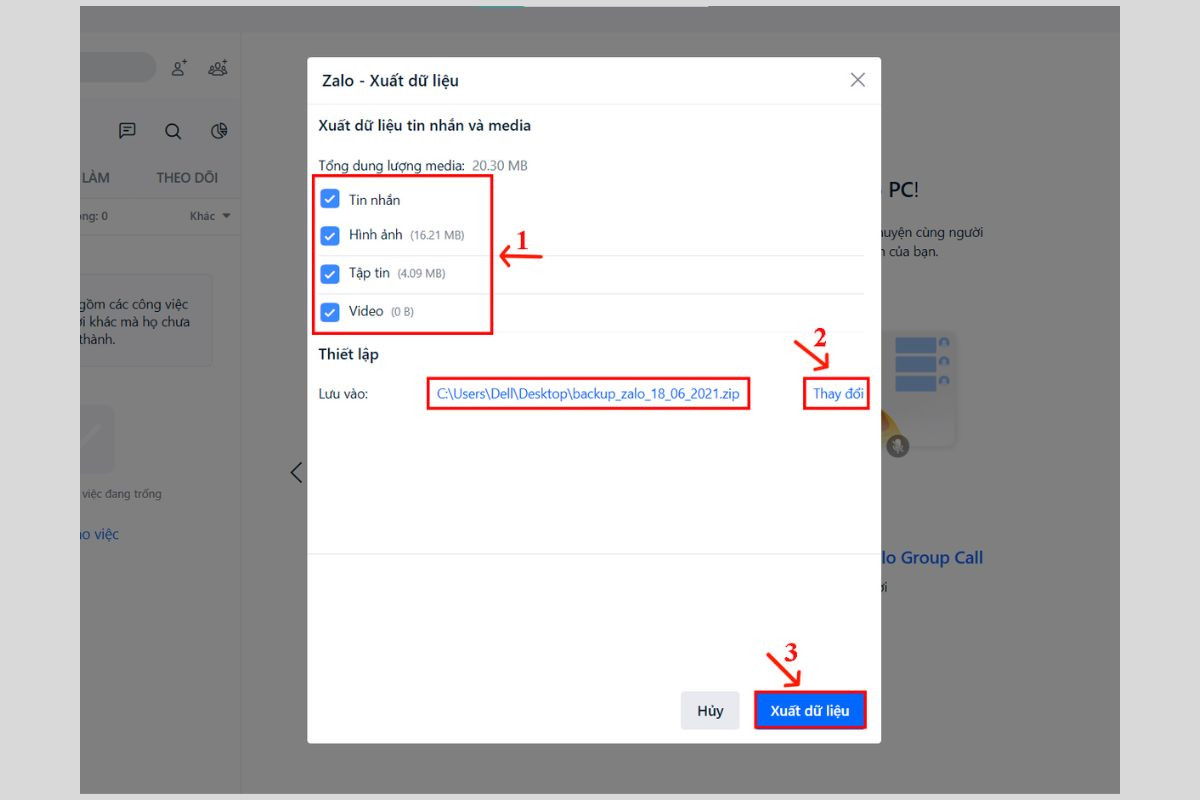Click the Xuất dữ liệu tin nhắn và media heading
The image size is (1200, 800).
pyautogui.click(x=424, y=126)
